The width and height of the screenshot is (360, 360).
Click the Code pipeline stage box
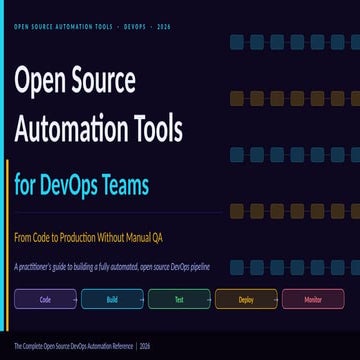click(x=45, y=299)
